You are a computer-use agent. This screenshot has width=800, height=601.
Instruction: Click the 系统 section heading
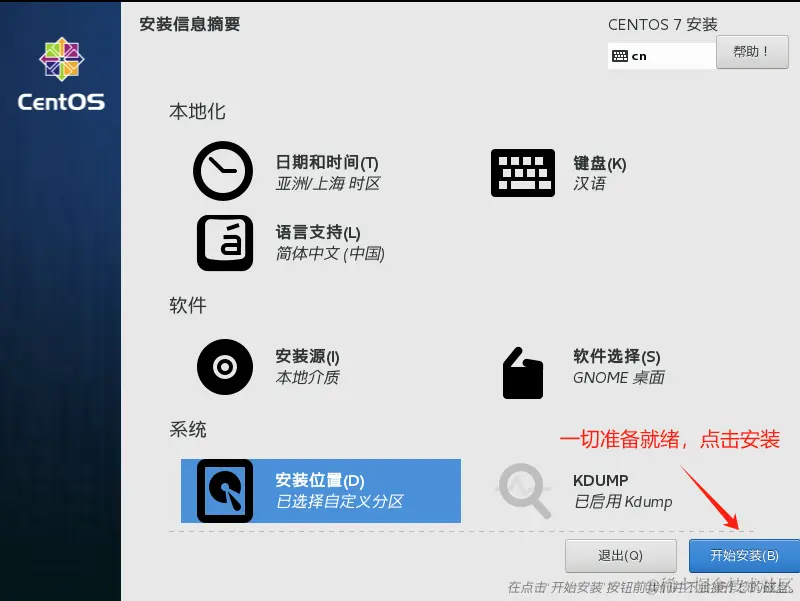(188, 430)
